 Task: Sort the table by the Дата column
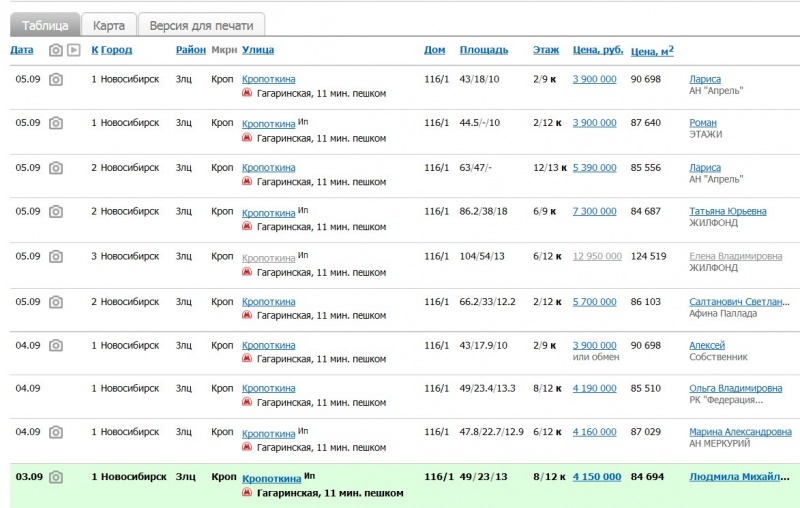pyautogui.click(x=22, y=50)
